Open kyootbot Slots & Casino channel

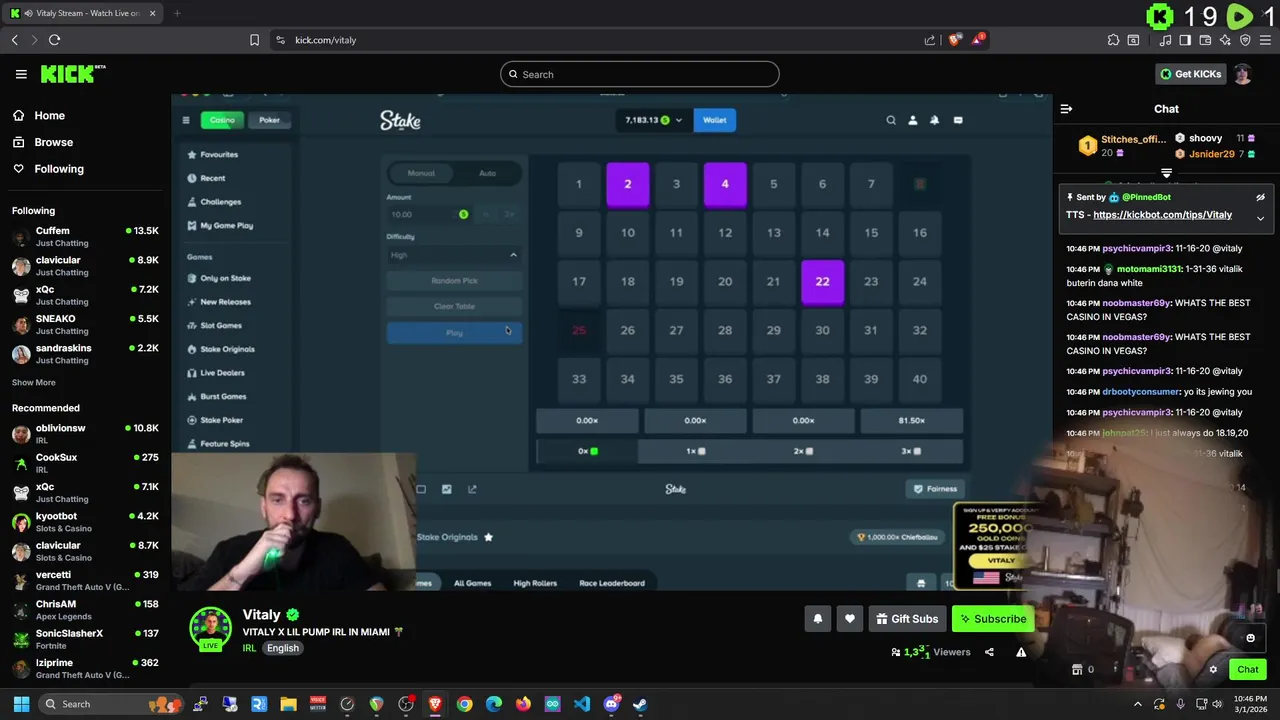pyautogui.click(x=85, y=522)
